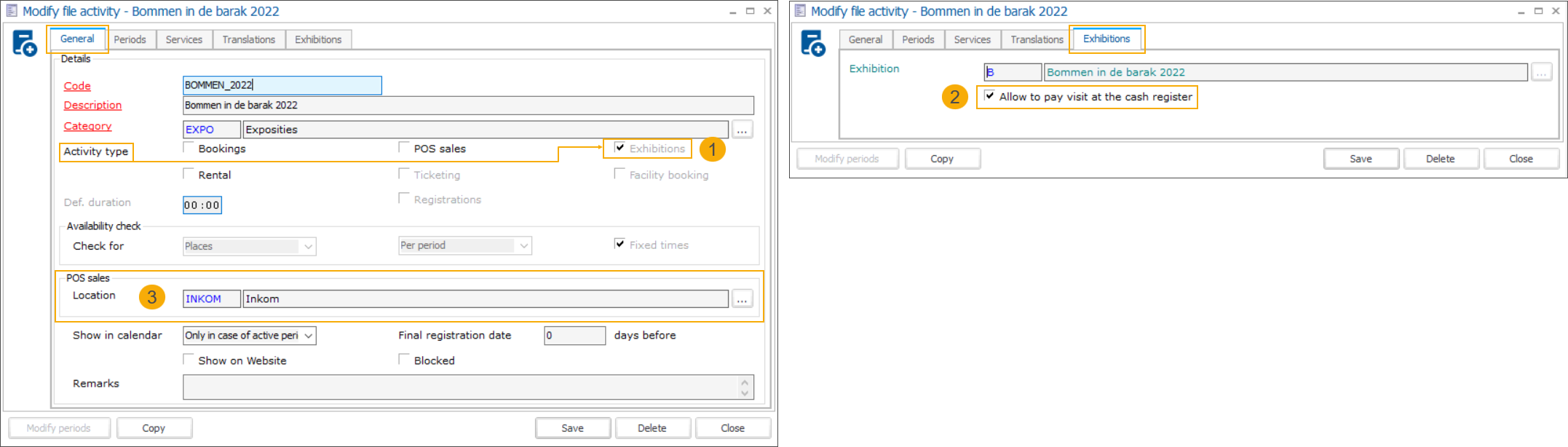
Task: Click the Exhibition code field in right window
Action: 1013,72
